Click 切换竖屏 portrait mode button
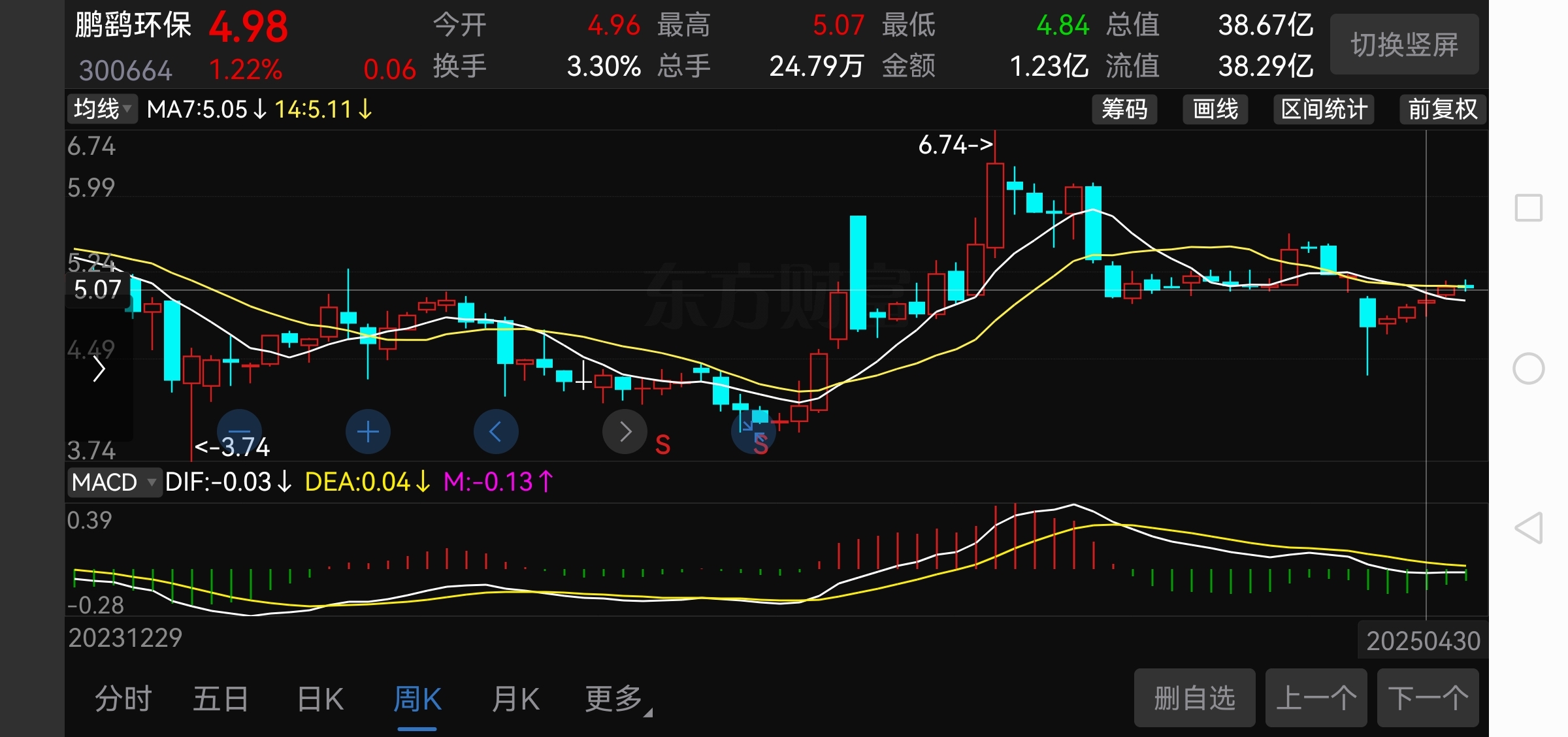The width and height of the screenshot is (1568, 737). pyautogui.click(x=1404, y=44)
